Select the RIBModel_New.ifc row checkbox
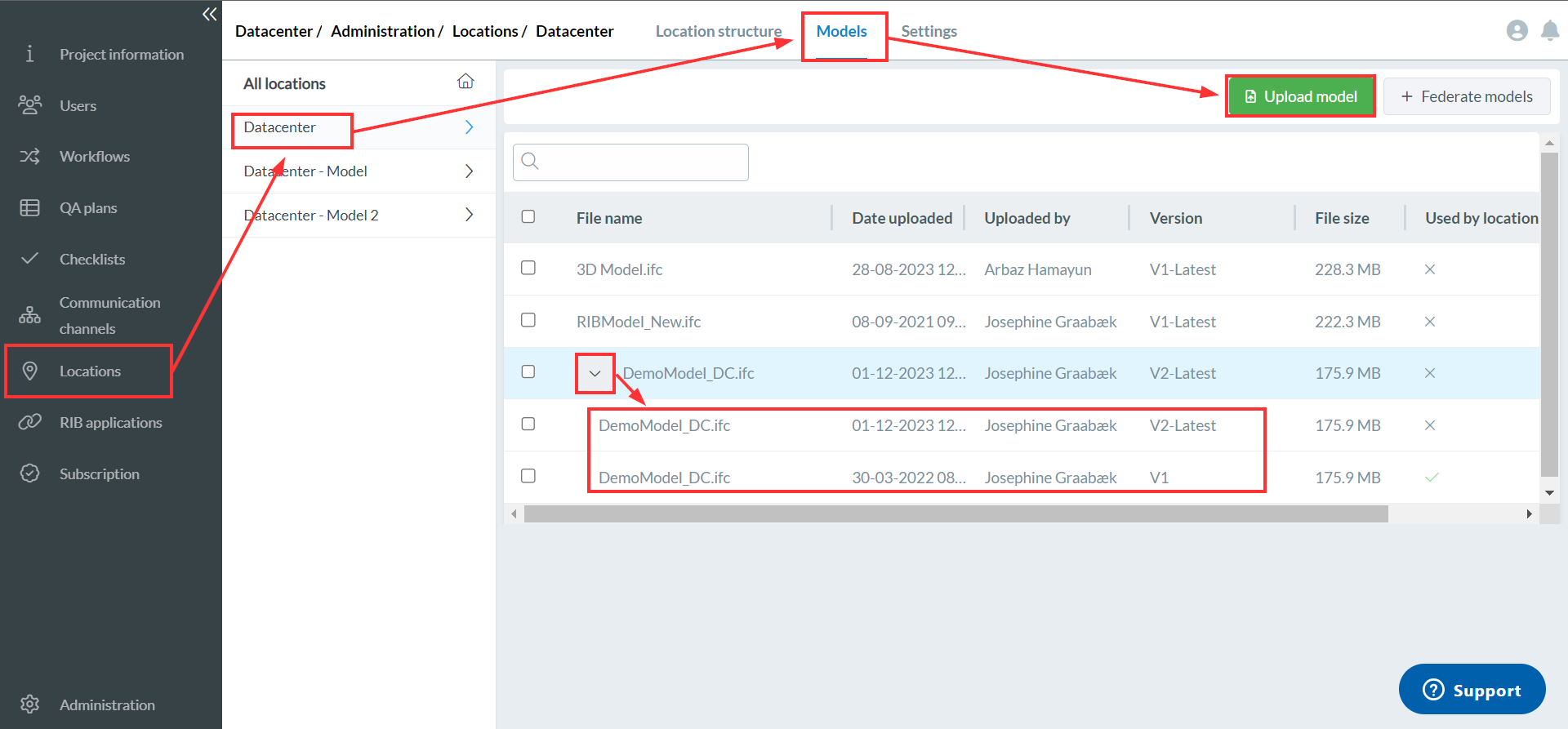This screenshot has width=1568, height=729. pyautogui.click(x=528, y=320)
